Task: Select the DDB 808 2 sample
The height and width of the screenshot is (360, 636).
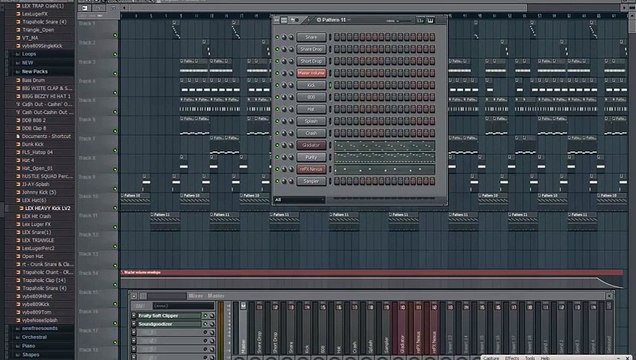Action: coord(34,120)
